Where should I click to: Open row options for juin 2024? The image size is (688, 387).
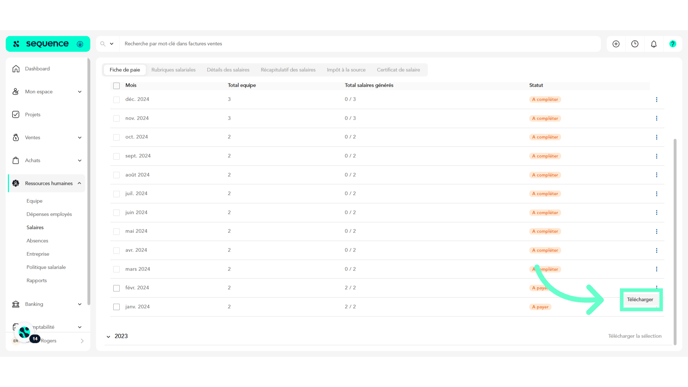pos(656,212)
